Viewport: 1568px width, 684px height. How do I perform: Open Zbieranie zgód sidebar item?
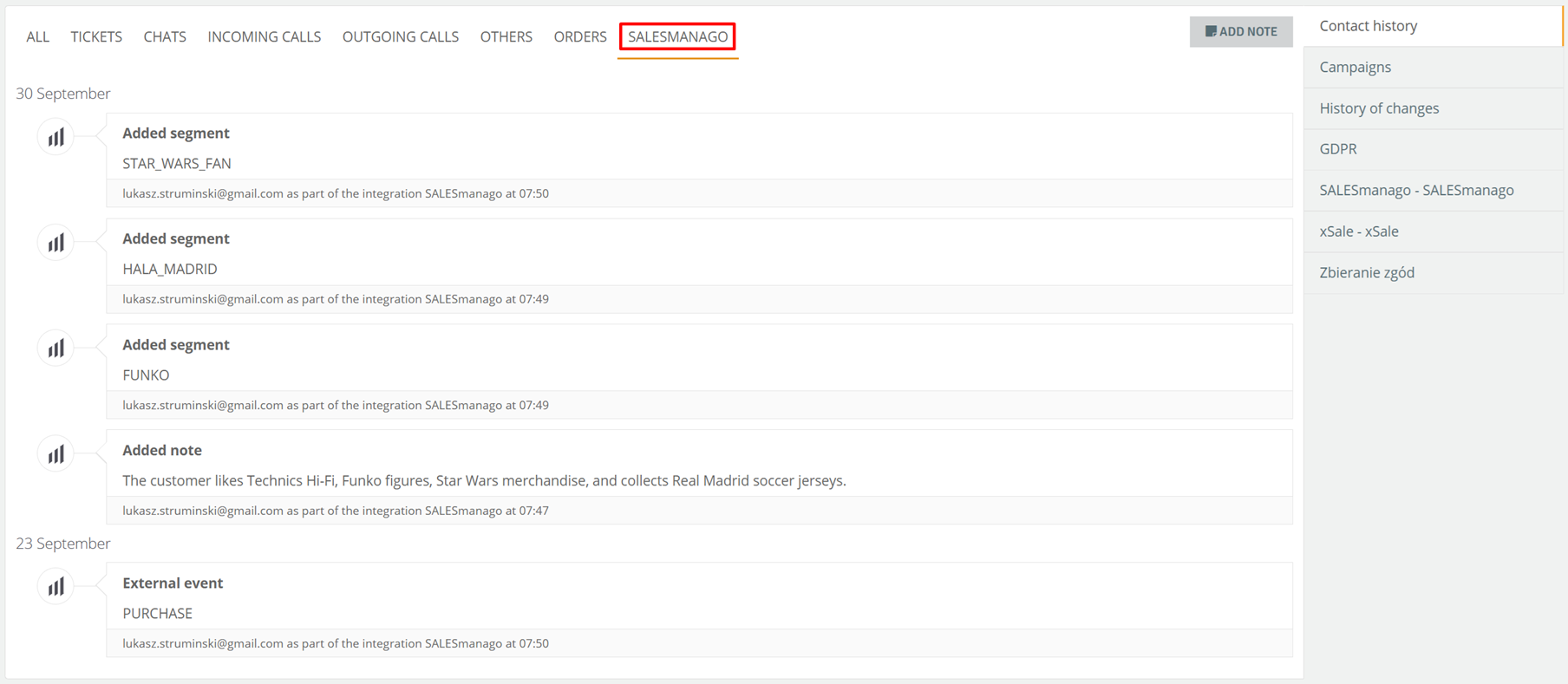coord(1366,272)
